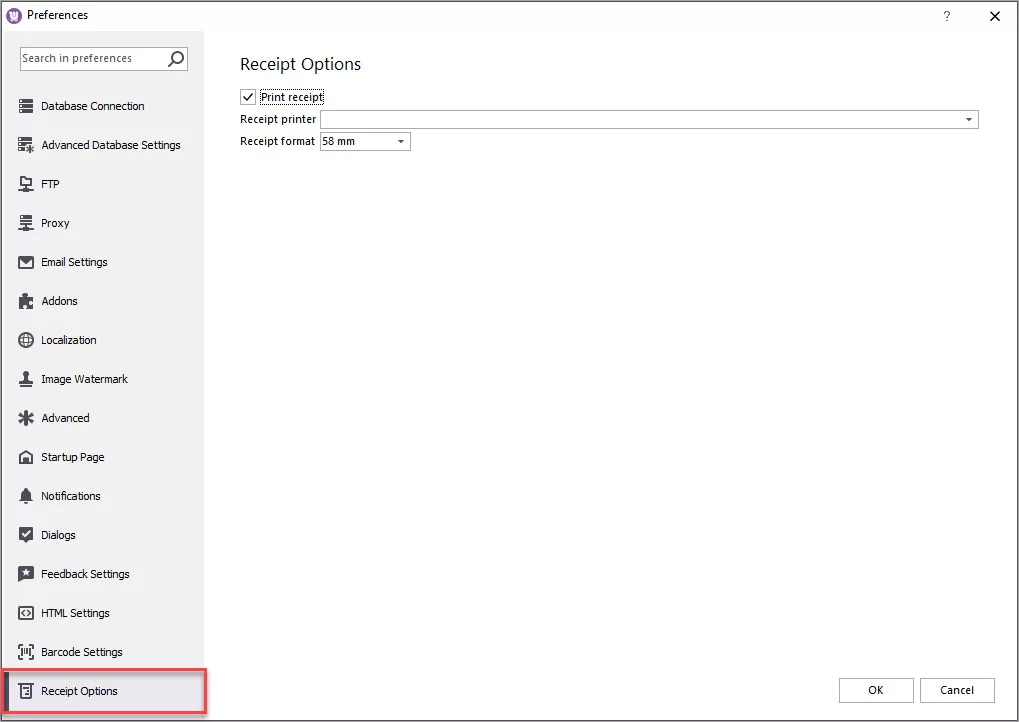Click the Image Watermark stamp icon
1019x722 pixels.
click(26, 379)
